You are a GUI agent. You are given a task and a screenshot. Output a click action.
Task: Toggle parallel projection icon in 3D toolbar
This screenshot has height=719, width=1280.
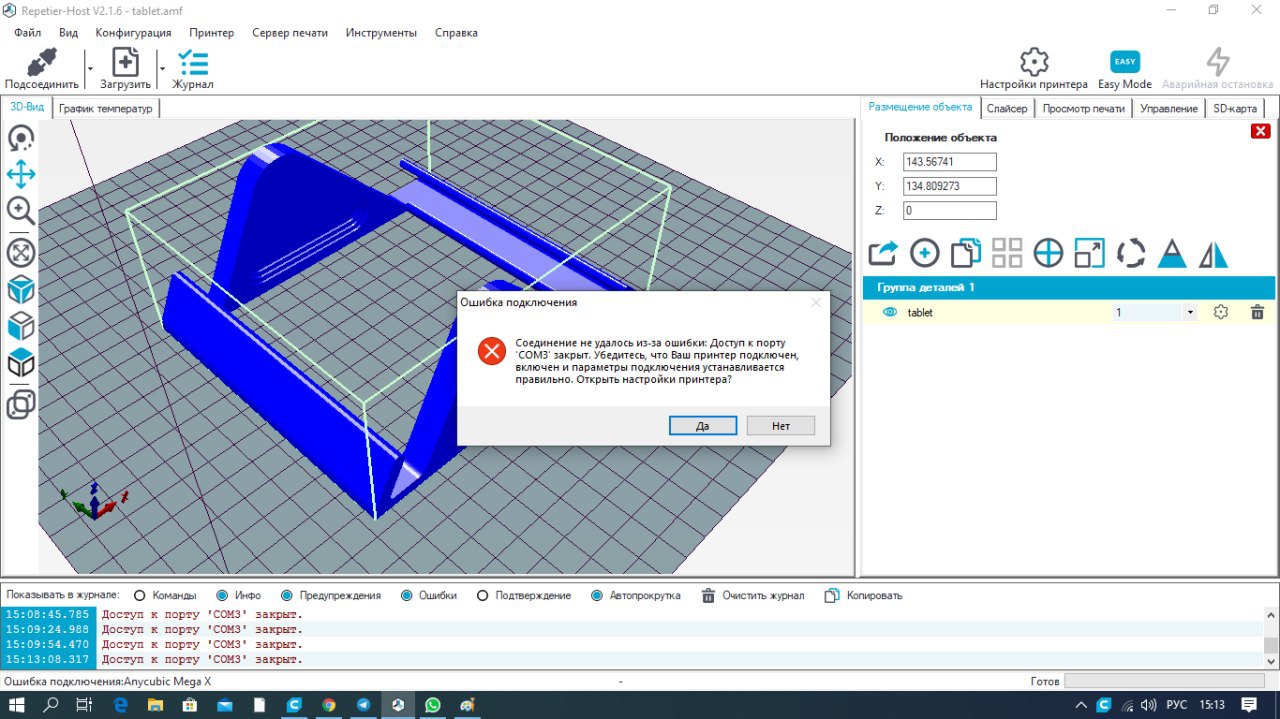[x=21, y=404]
